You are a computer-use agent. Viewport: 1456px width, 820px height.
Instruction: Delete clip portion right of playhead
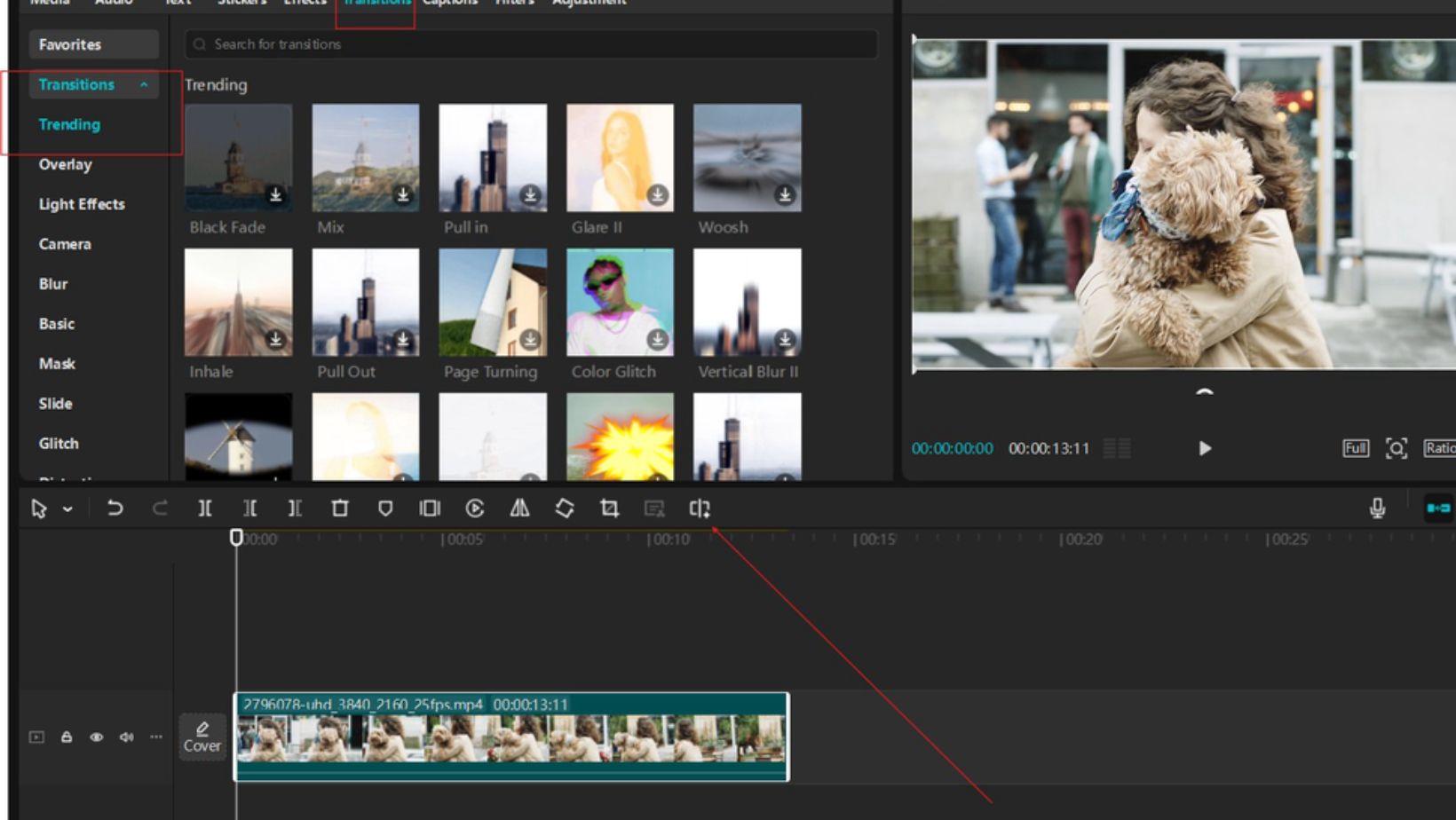coord(295,509)
